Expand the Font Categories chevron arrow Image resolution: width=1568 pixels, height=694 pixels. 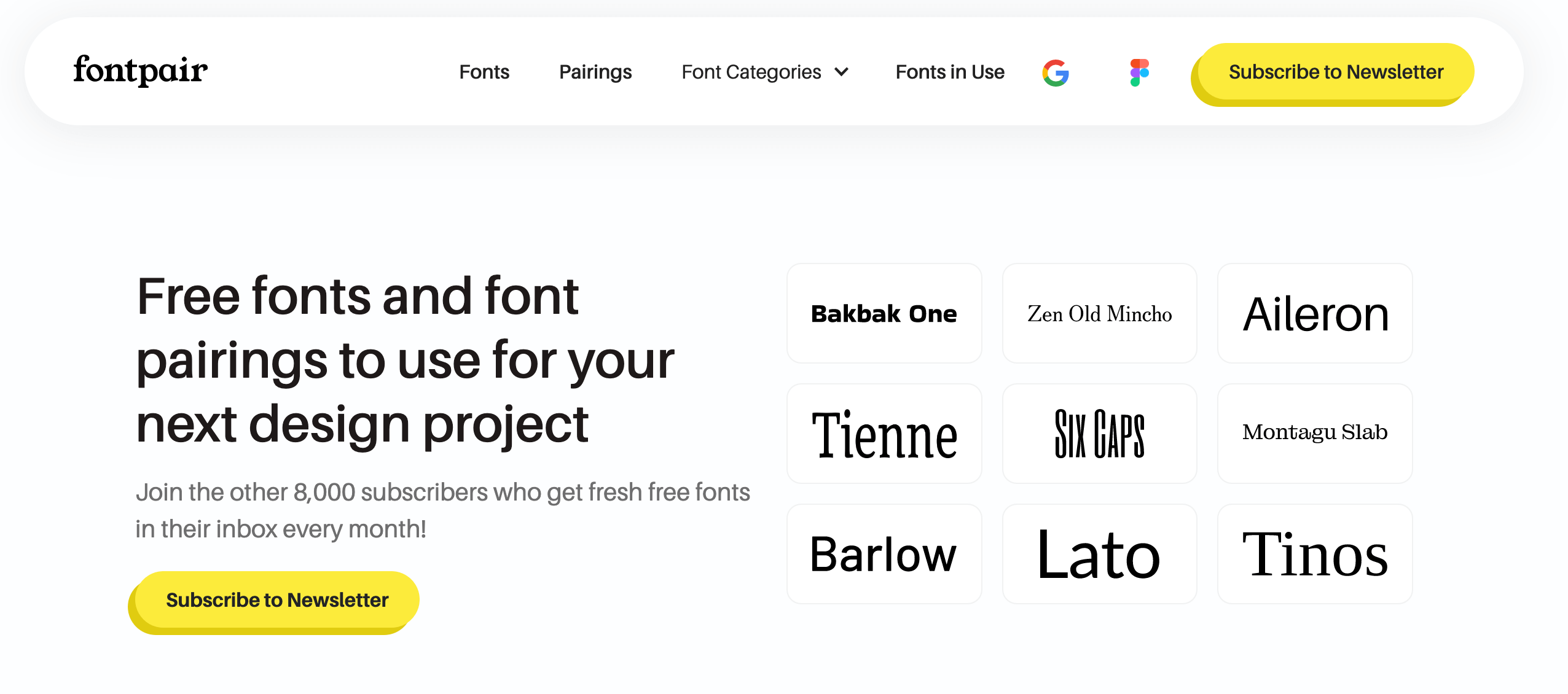(842, 72)
